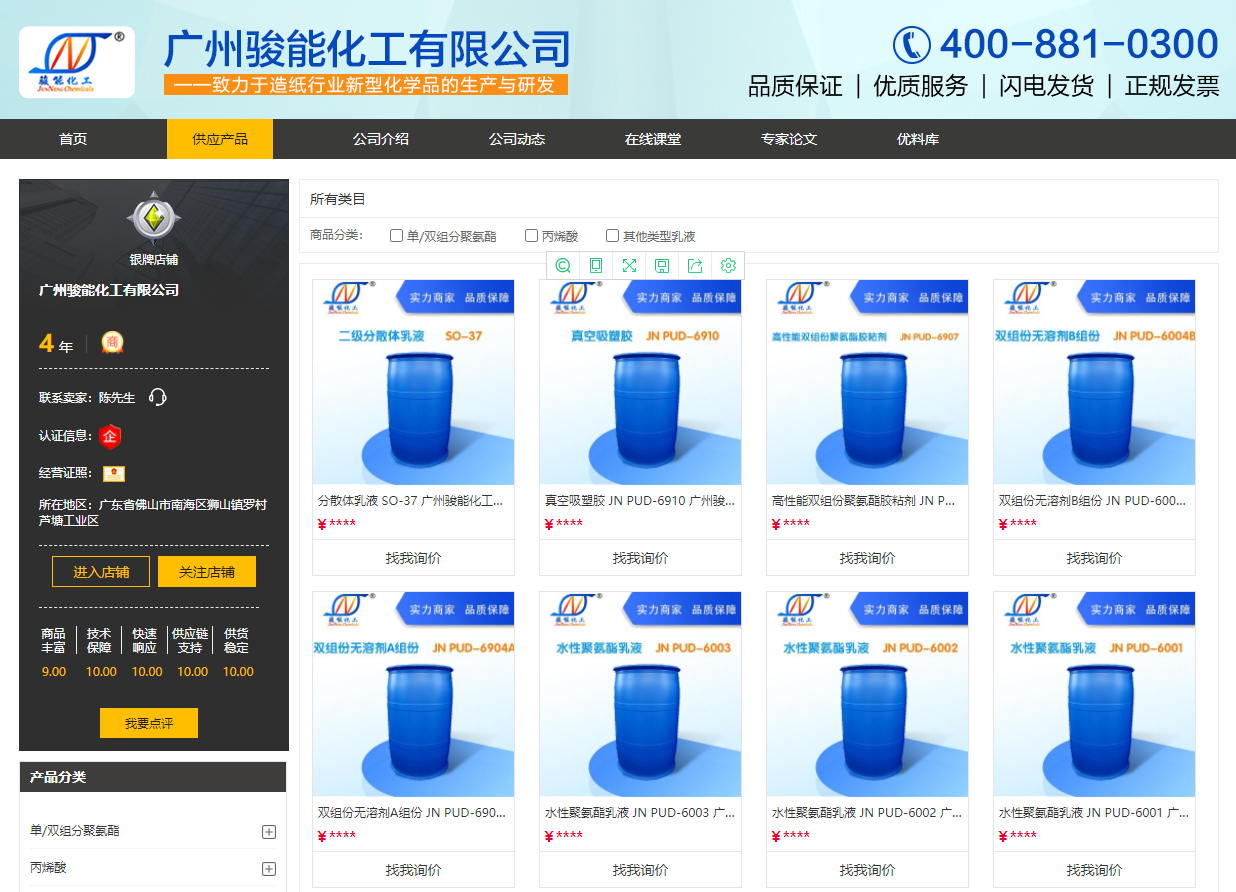Open the 二级分散体乳液 SO-37 product image

coord(414,382)
